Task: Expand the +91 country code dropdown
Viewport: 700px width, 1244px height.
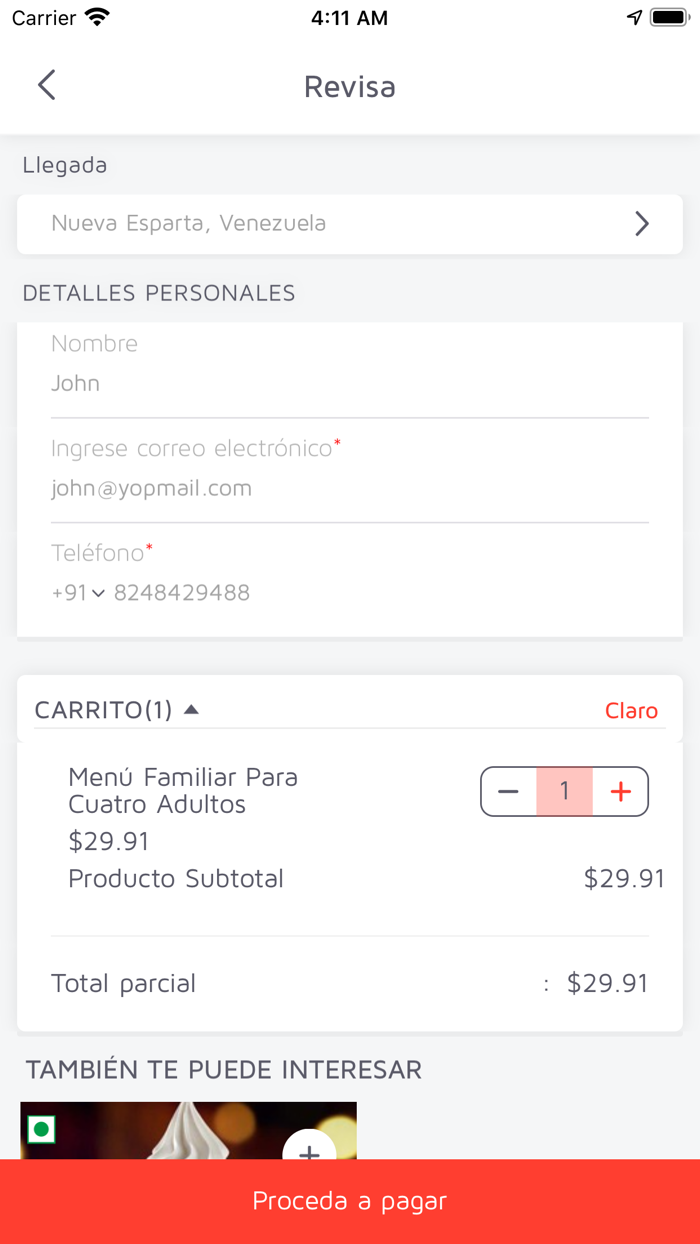Action: coord(78,593)
